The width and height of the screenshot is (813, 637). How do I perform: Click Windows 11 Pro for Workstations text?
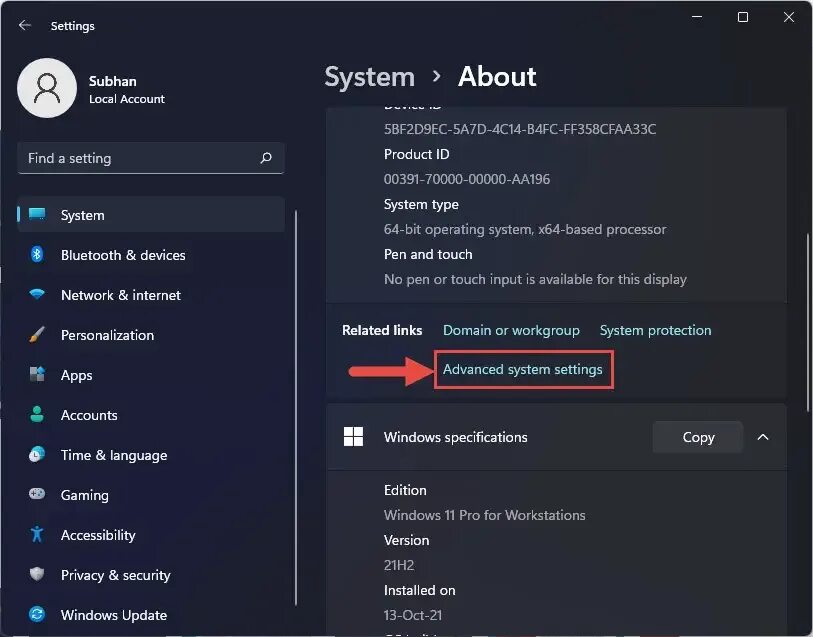pyautogui.click(x=484, y=515)
